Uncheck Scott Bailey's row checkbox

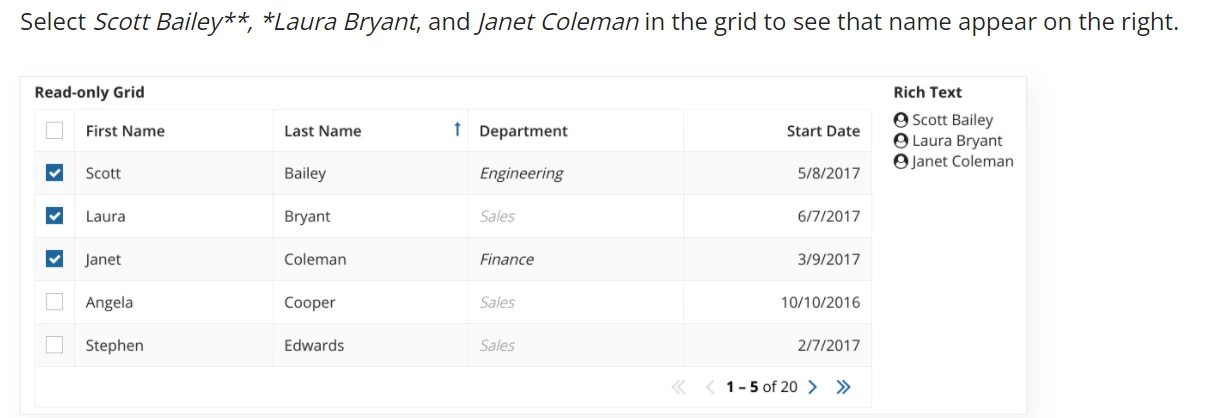click(x=55, y=173)
